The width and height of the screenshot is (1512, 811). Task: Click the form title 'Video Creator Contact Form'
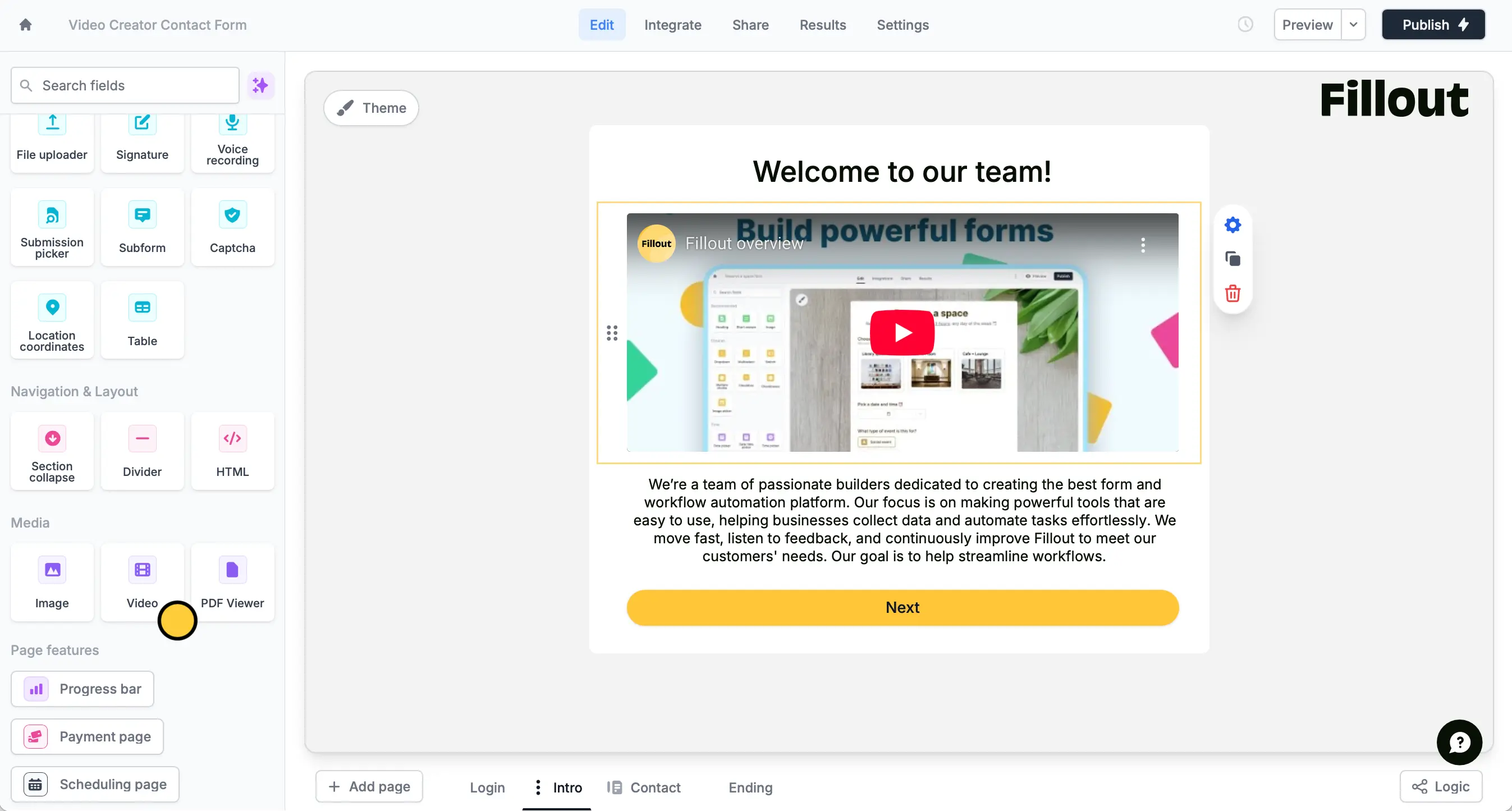(157, 25)
